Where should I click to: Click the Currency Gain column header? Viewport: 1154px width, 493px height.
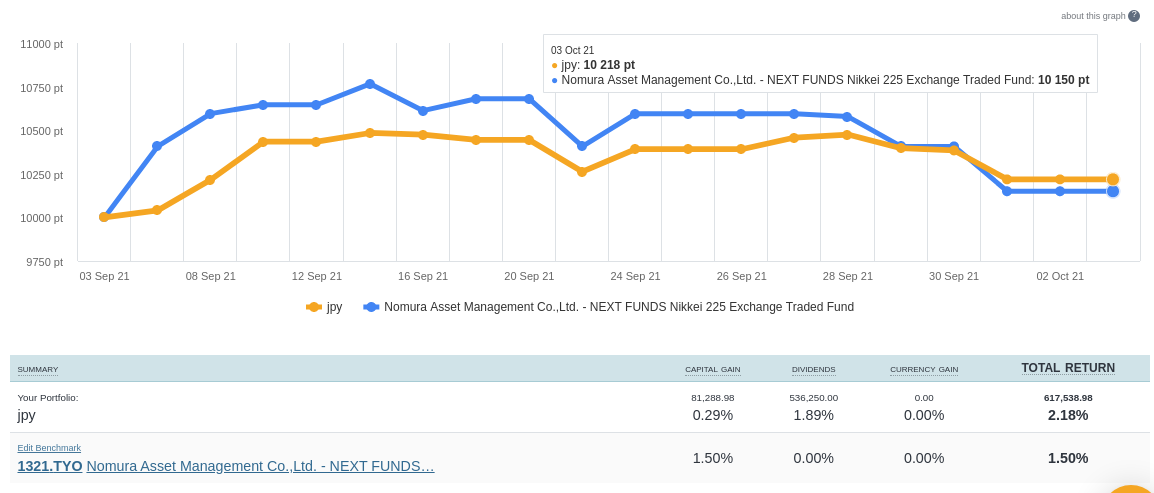(x=924, y=370)
